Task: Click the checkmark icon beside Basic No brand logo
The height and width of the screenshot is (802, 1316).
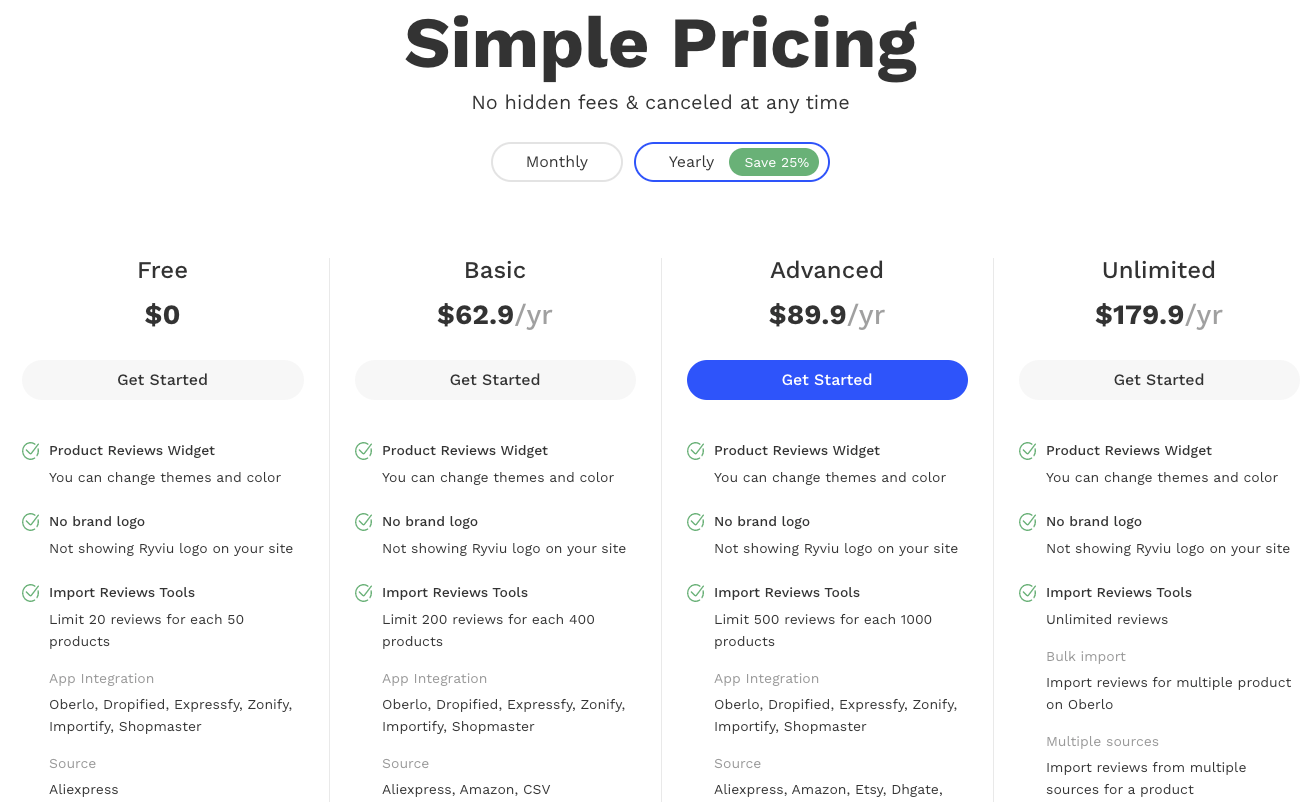Action: (364, 522)
